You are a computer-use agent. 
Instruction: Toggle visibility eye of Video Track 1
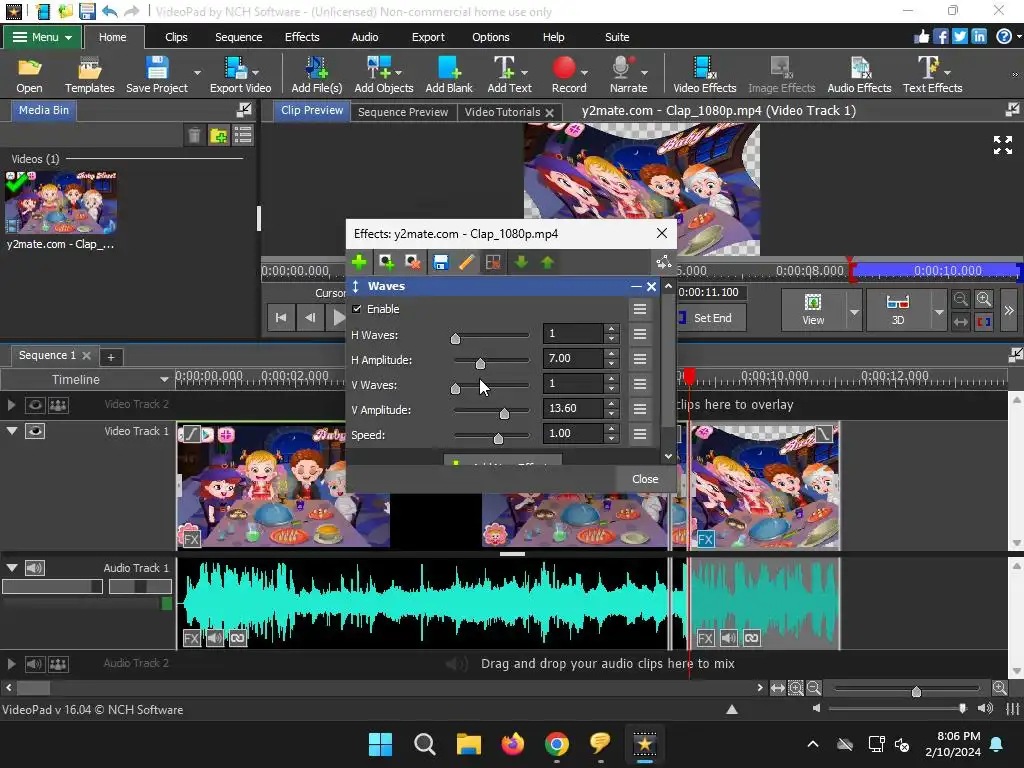(x=35, y=431)
